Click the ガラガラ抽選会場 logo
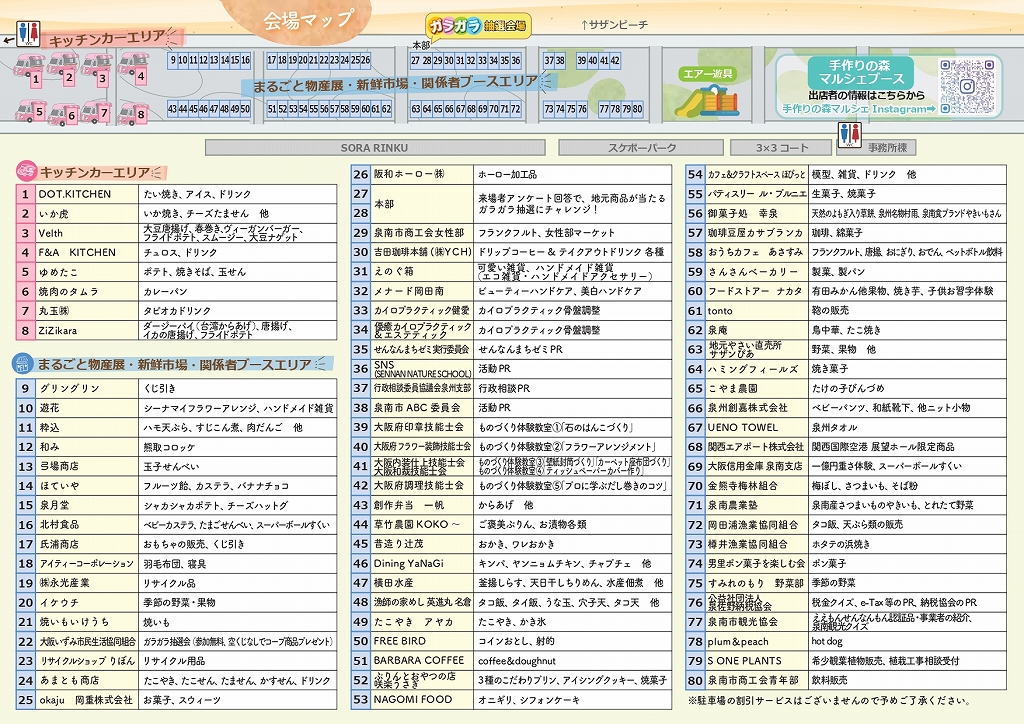Screen dimensions: 1024x724 pyautogui.click(x=477, y=26)
